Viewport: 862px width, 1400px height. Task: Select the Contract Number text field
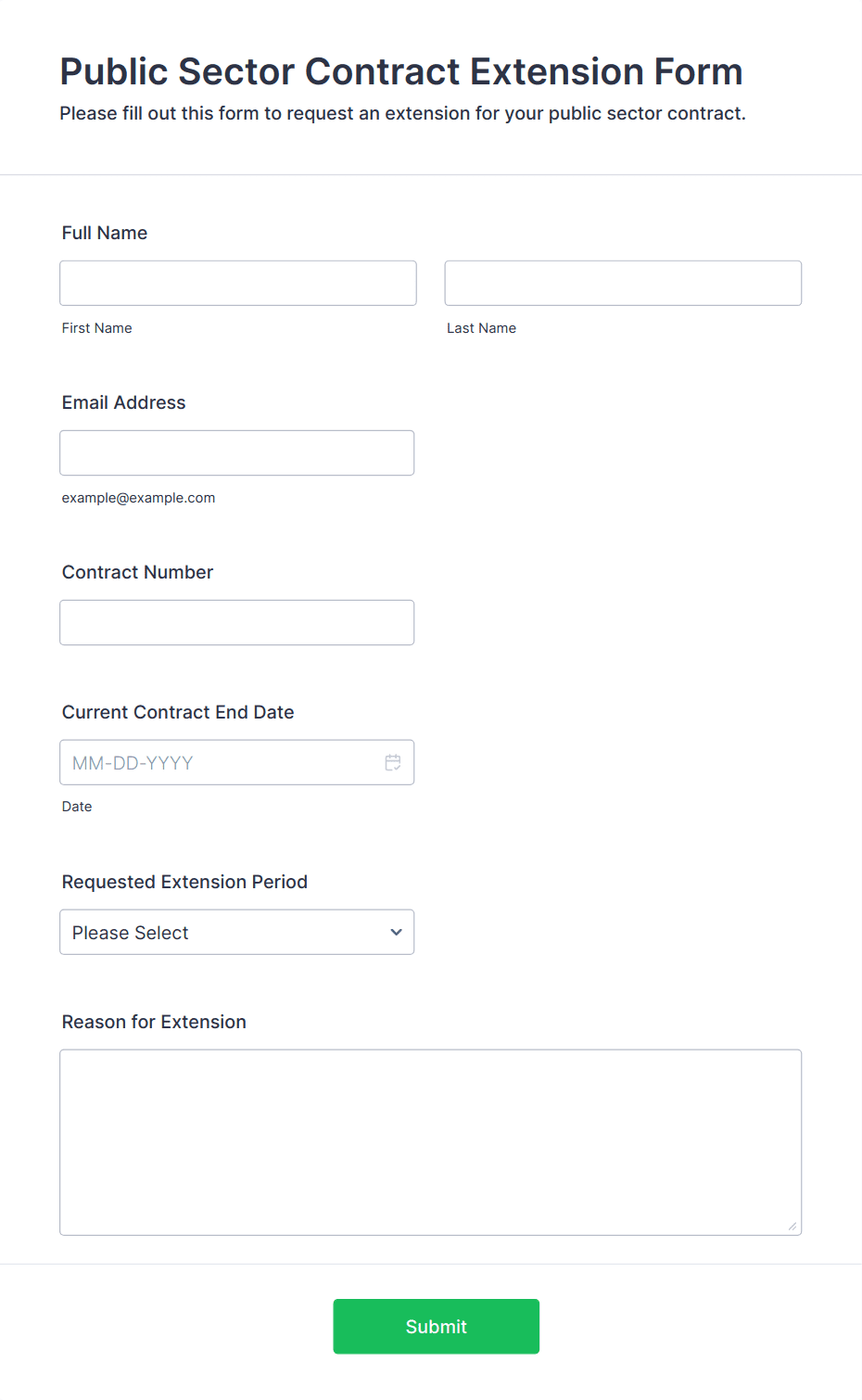237,622
